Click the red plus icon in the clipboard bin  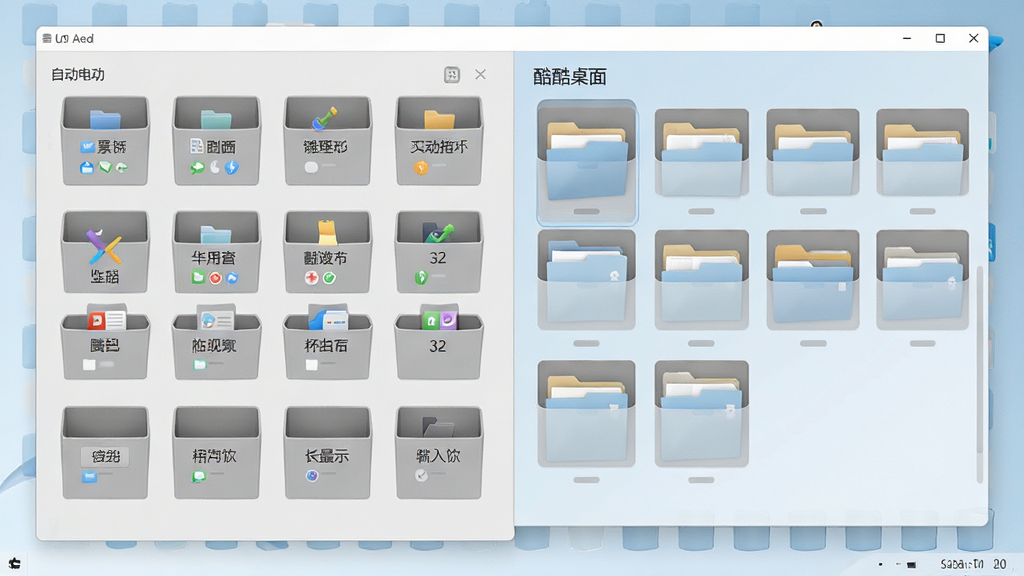point(312,278)
